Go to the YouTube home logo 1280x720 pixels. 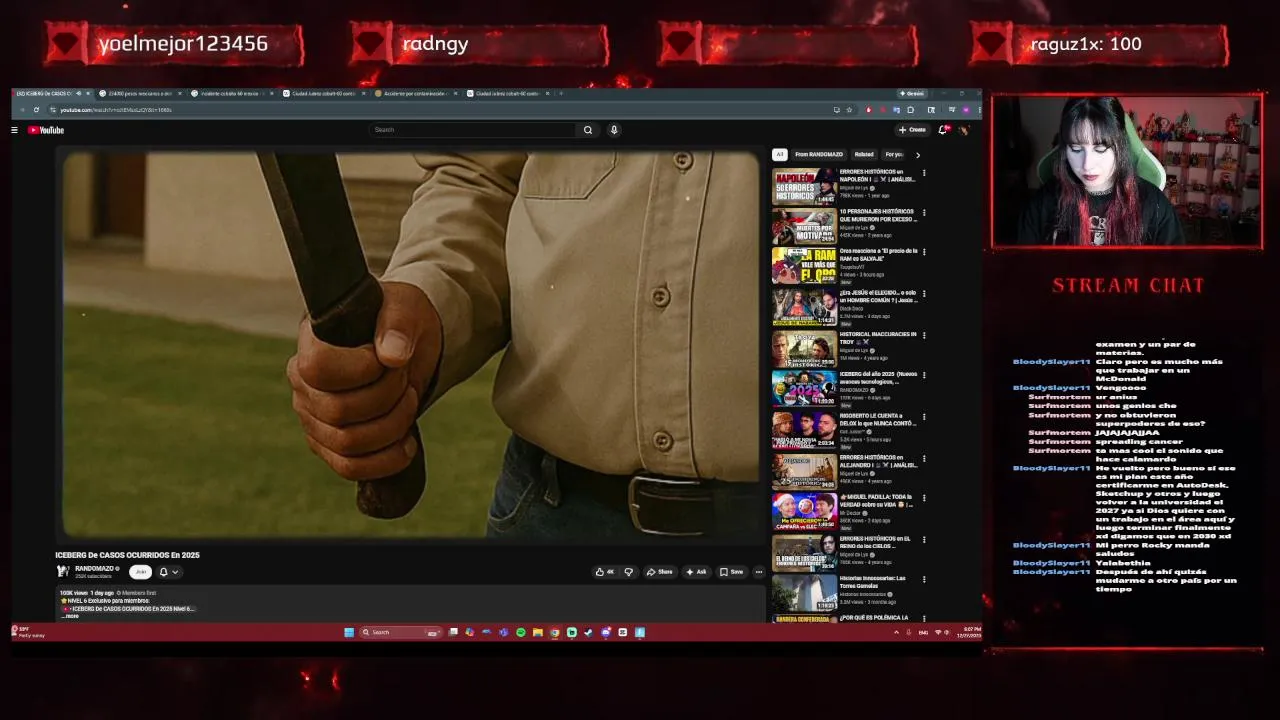[x=46, y=130]
